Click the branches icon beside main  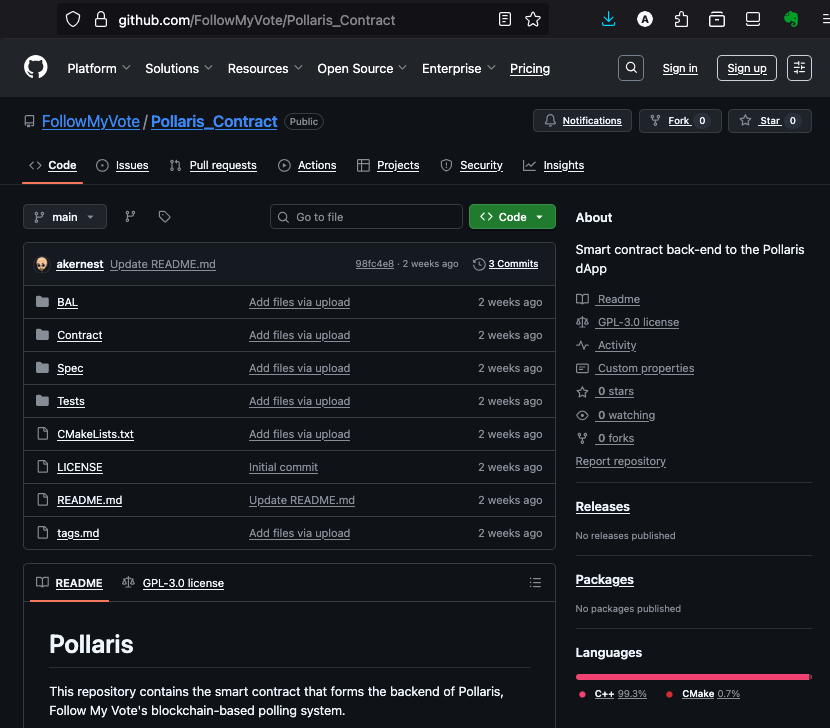(x=130, y=217)
